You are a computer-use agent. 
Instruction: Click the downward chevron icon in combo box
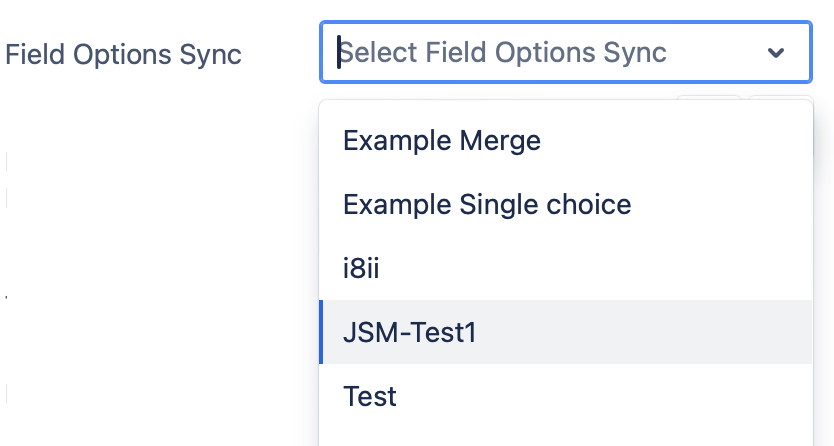(x=776, y=53)
